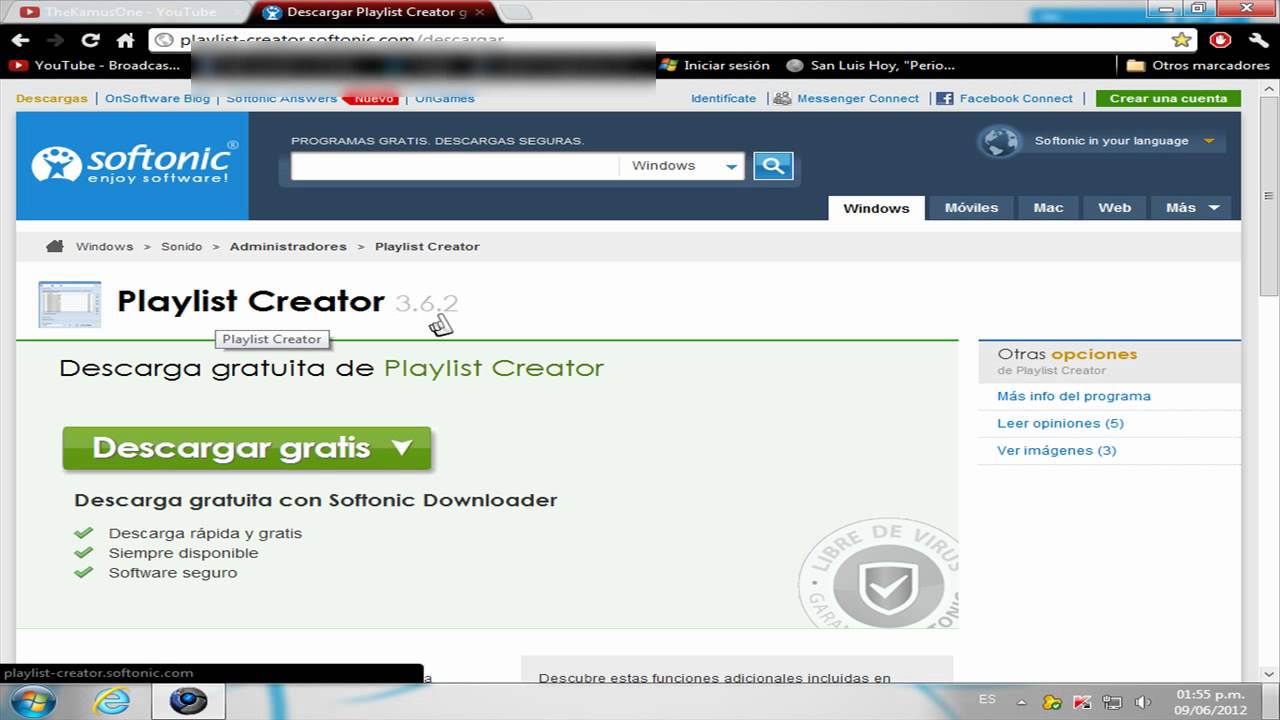1280x720 pixels.
Task: Open the Windows platform dropdown in search
Action: 683,166
